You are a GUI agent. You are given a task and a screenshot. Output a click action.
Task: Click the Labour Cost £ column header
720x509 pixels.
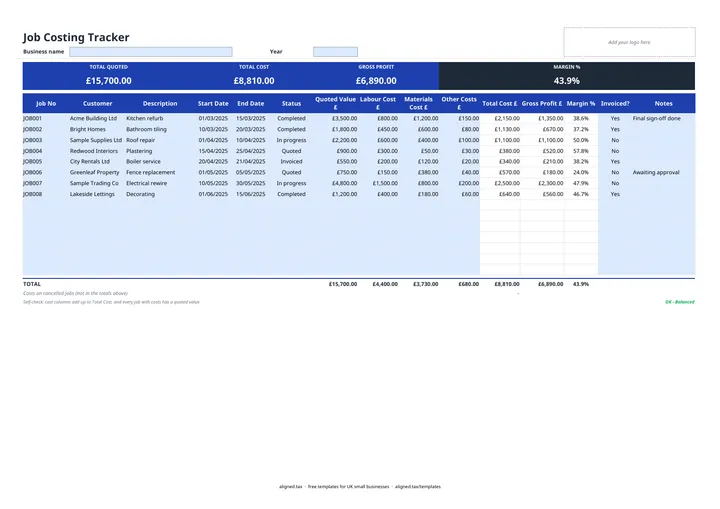pos(377,103)
